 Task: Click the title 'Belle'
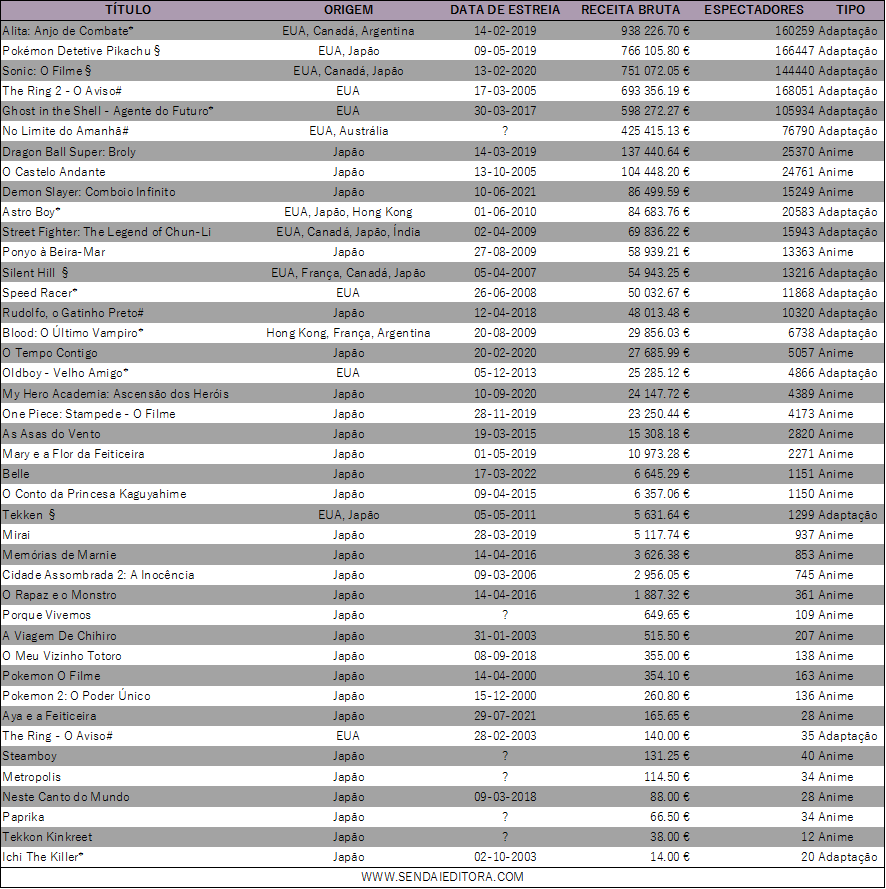pyautogui.click(x=16, y=474)
